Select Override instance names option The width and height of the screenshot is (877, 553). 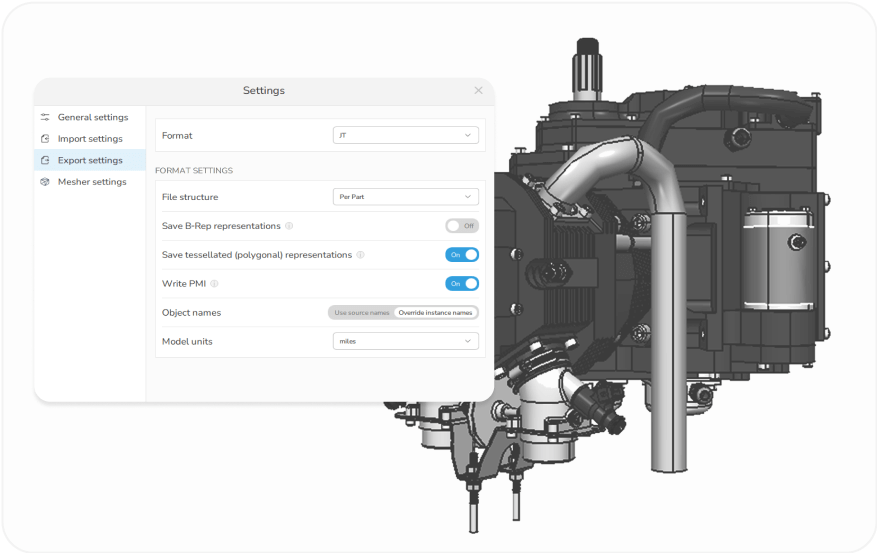click(x=436, y=313)
